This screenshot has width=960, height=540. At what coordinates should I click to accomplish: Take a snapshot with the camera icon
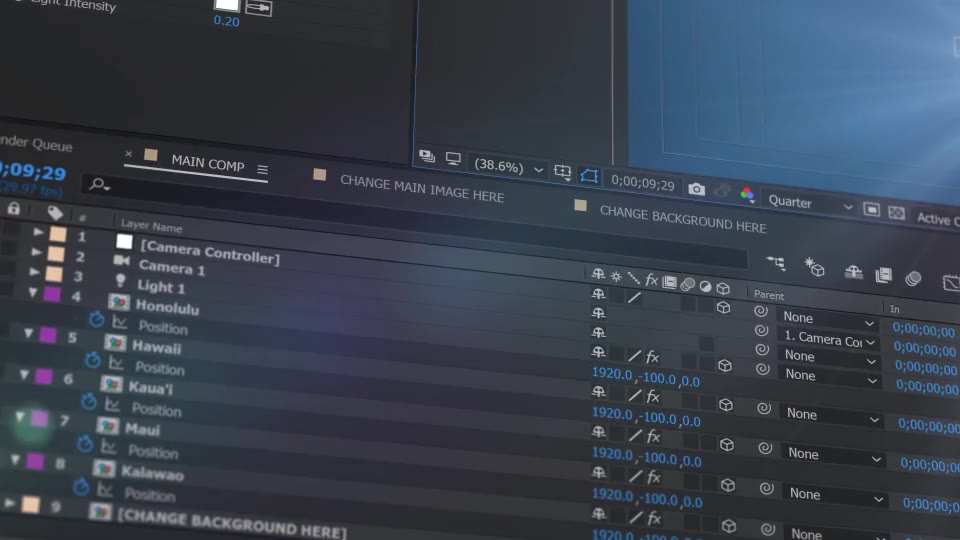pos(696,189)
